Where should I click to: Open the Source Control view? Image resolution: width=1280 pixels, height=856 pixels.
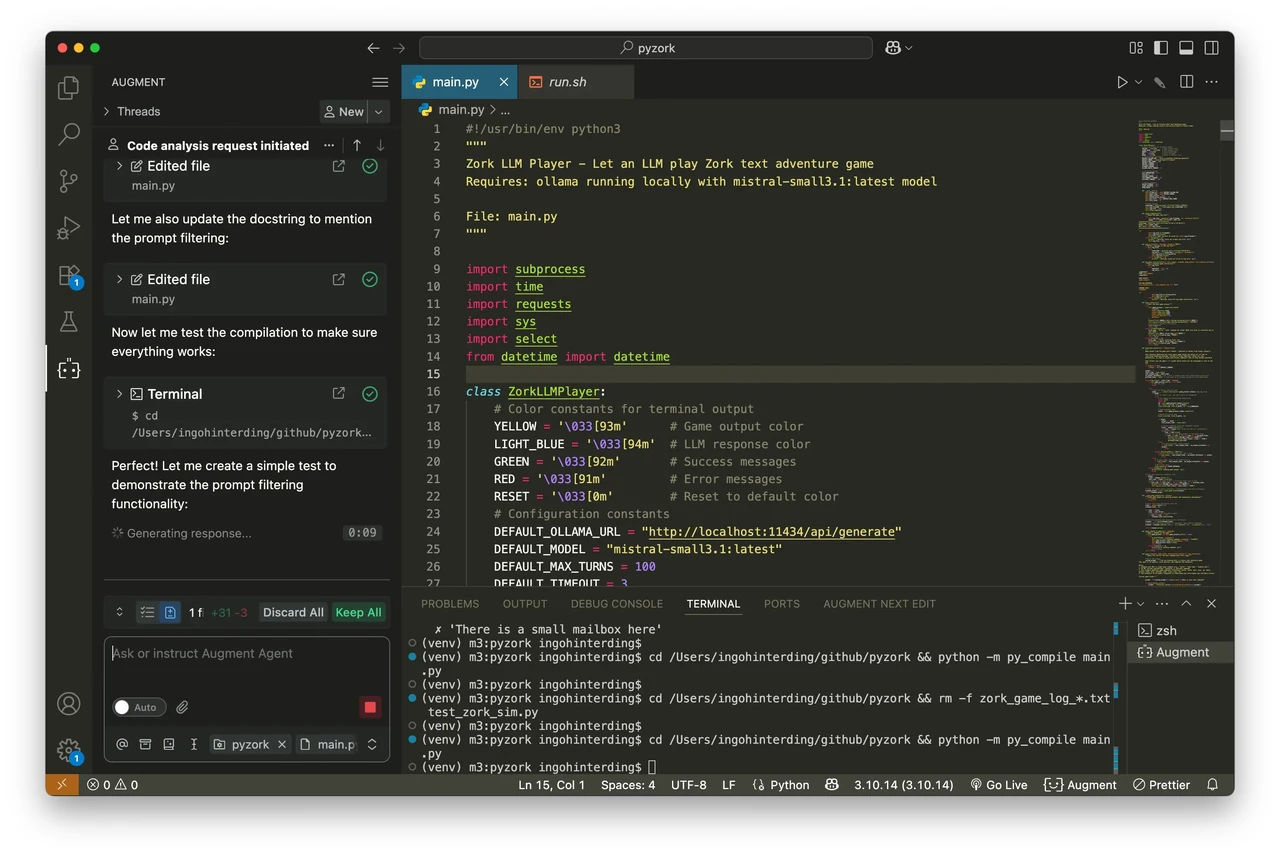pyautogui.click(x=69, y=181)
